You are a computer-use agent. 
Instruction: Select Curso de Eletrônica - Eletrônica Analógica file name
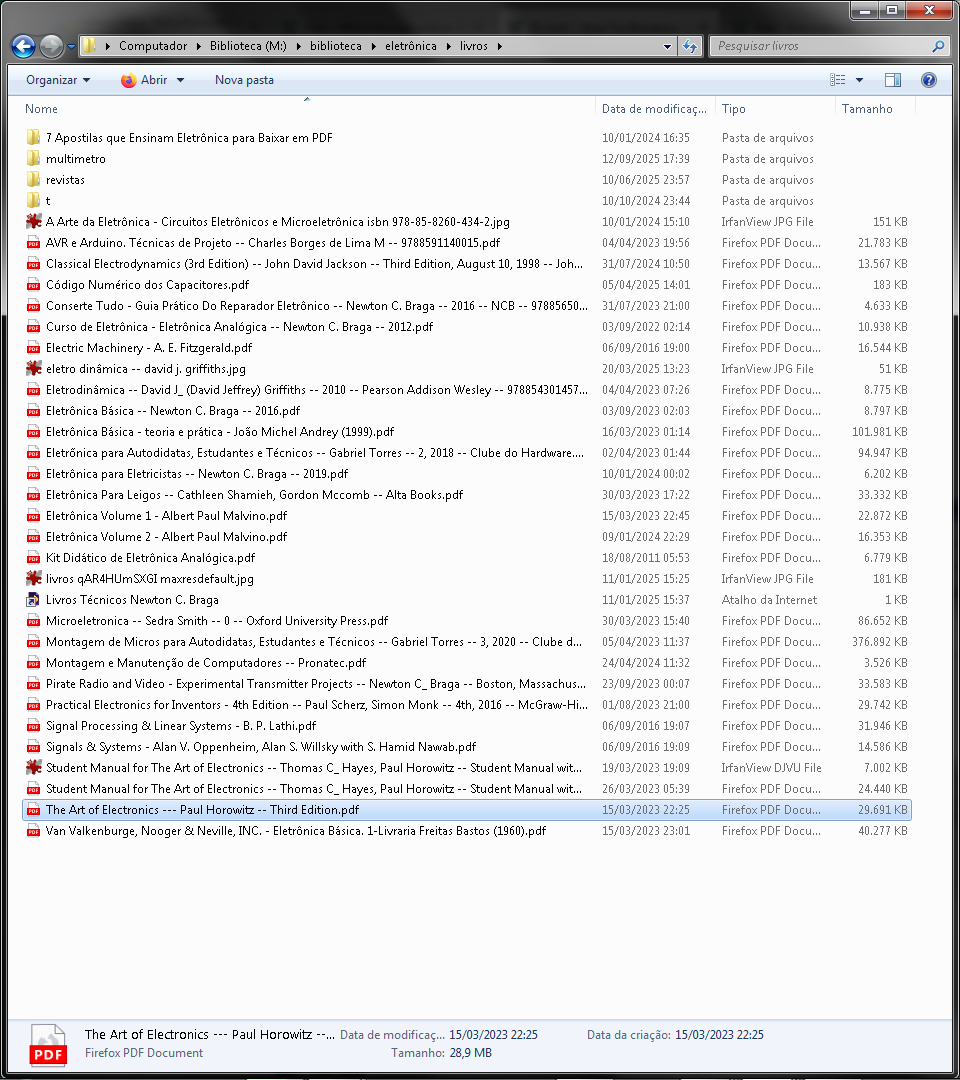click(239, 326)
